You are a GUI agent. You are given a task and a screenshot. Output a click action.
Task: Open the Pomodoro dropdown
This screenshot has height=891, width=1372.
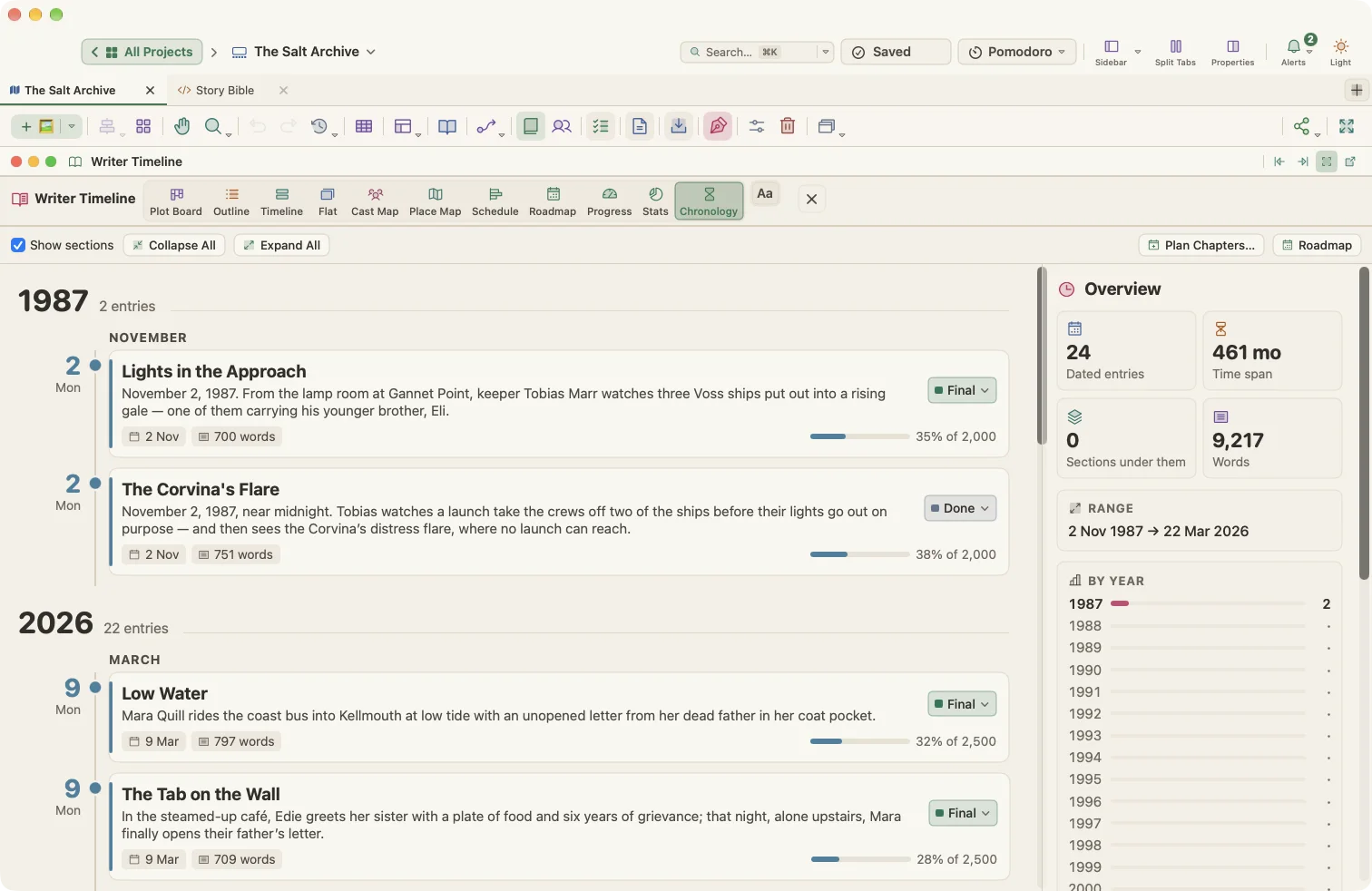(x=1017, y=52)
